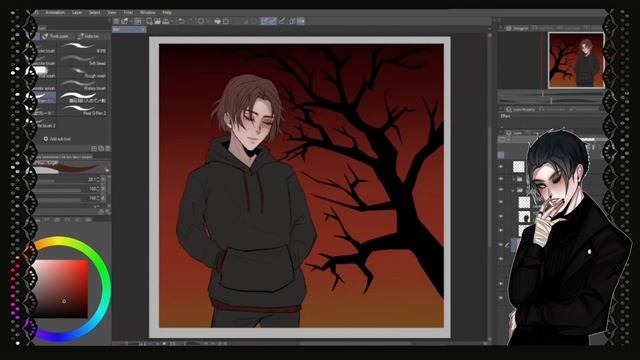Open the Layer Property panel tab
The height and width of the screenshot is (360, 640).
coord(520,109)
